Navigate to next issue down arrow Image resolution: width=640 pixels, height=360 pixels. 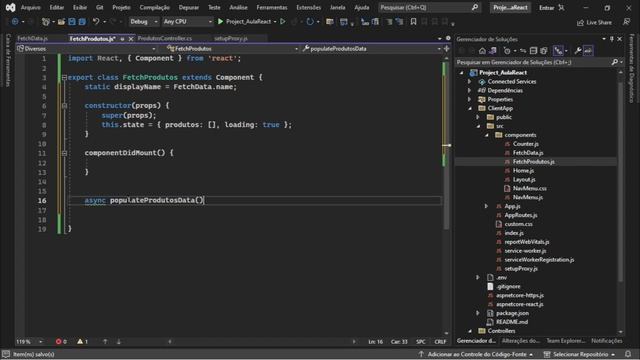(119, 342)
